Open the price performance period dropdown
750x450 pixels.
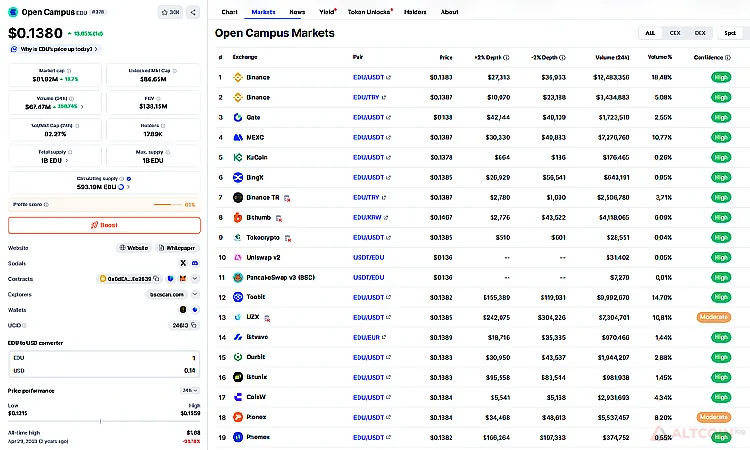pos(190,391)
